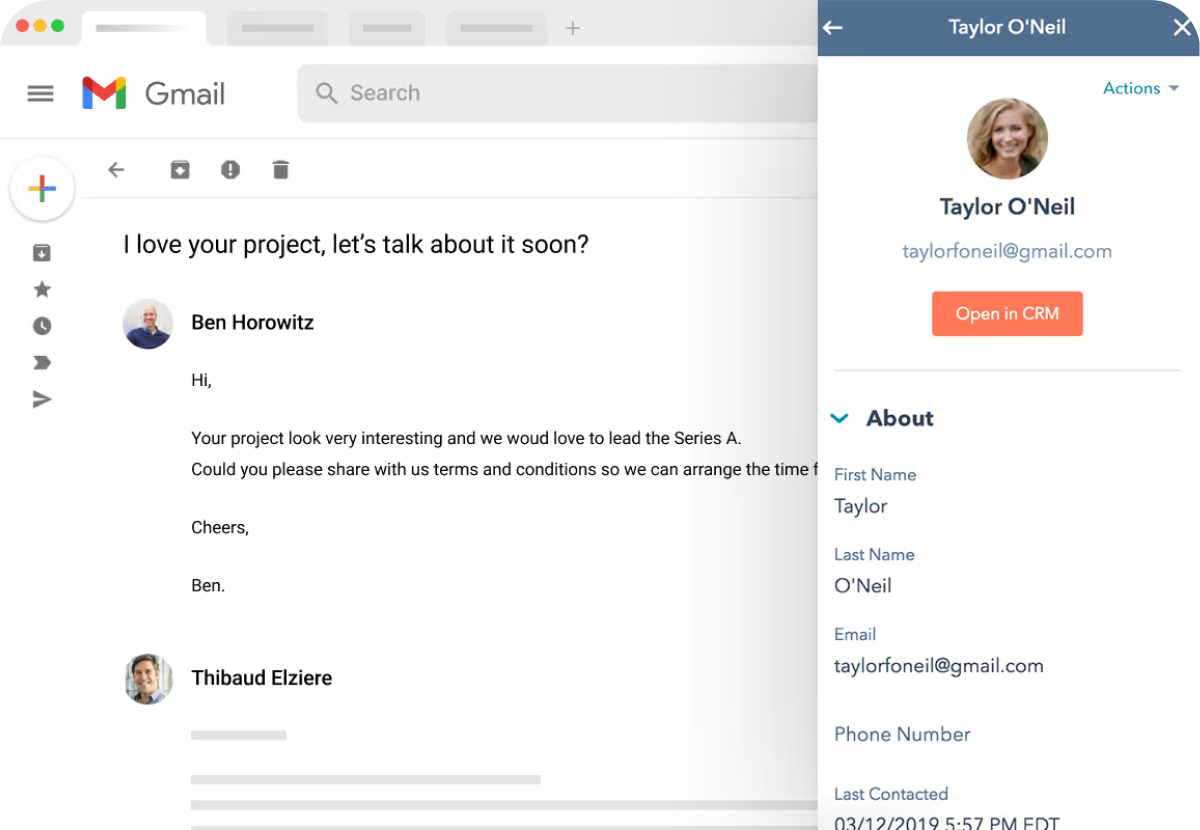Click the green macOS fullscreen button
The height and width of the screenshot is (830, 1200).
(57, 26)
